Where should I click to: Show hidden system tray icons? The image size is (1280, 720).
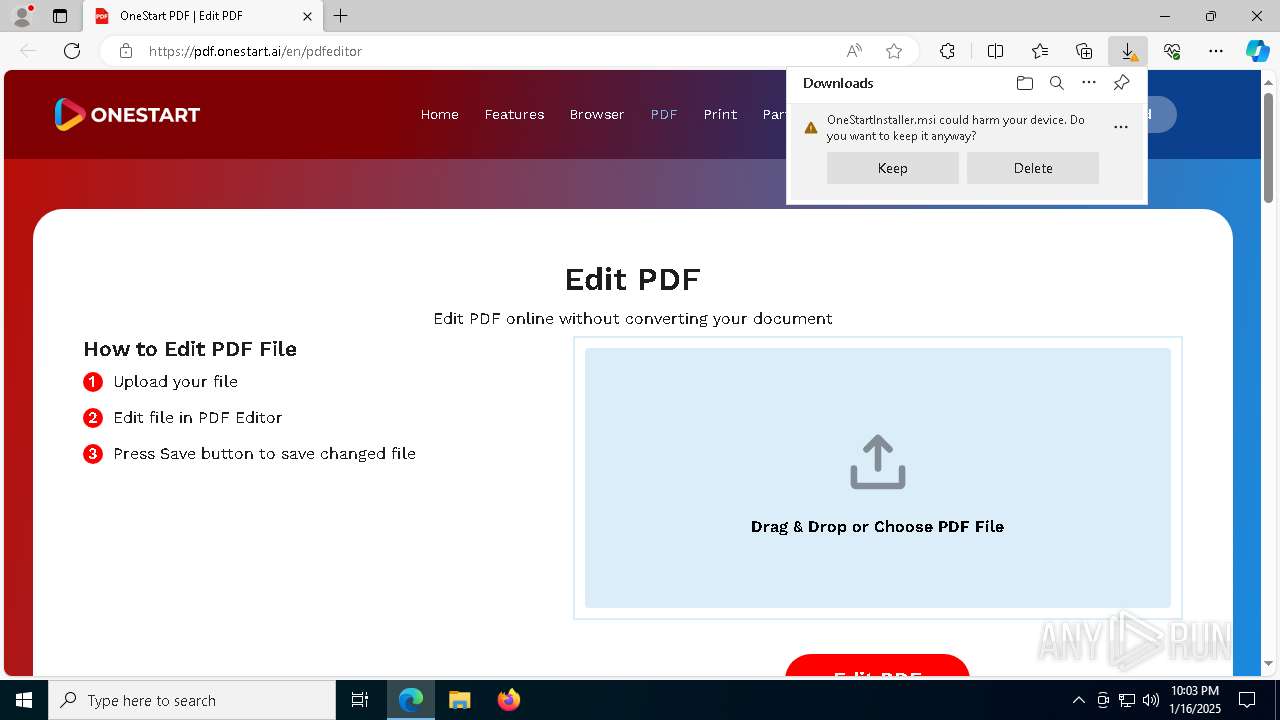(1078, 700)
